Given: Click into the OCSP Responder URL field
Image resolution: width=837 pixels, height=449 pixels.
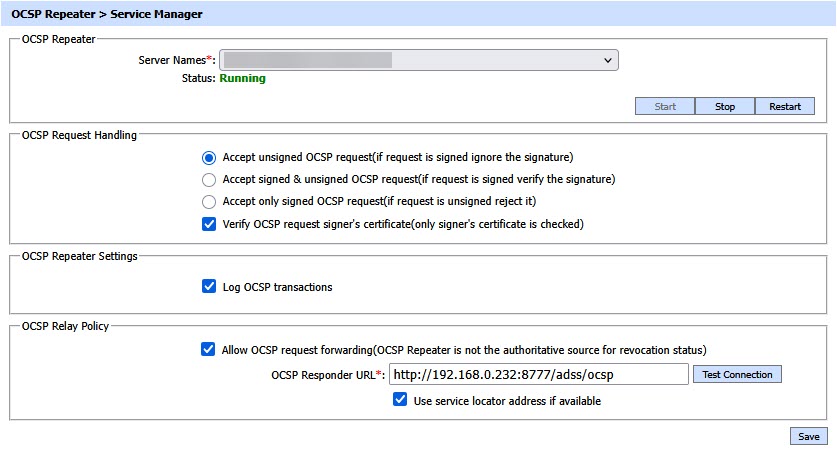Looking at the screenshot, I should 538,375.
